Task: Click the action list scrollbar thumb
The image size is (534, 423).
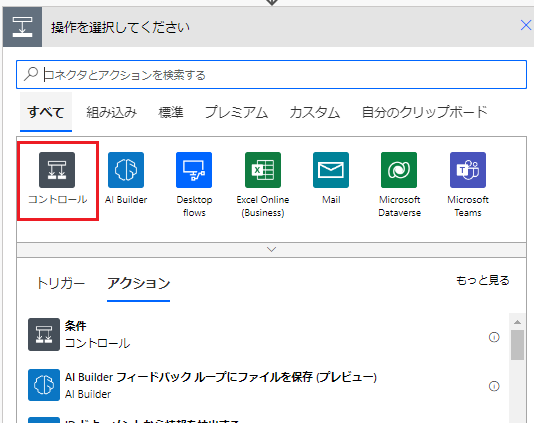Action: pos(517,345)
